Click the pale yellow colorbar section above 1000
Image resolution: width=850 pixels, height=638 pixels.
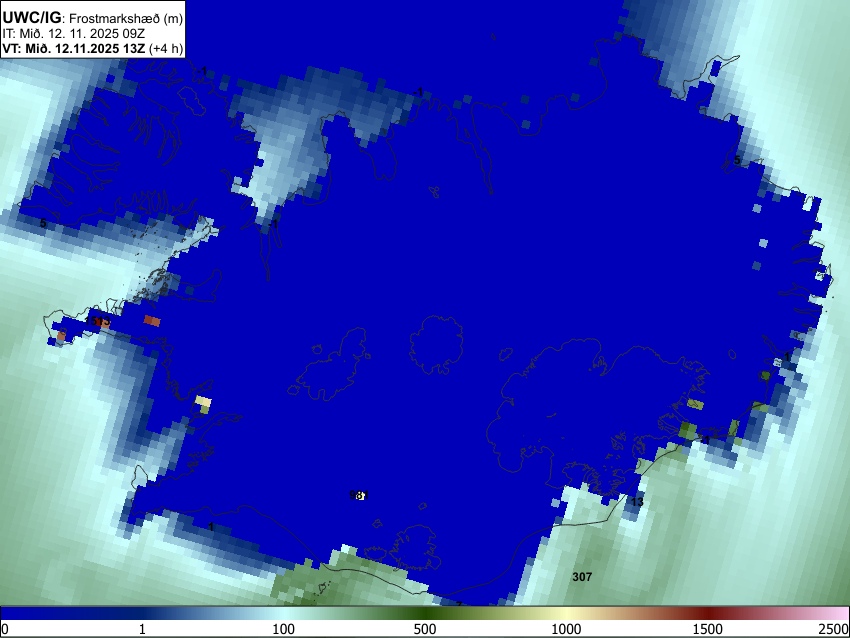(x=566, y=613)
